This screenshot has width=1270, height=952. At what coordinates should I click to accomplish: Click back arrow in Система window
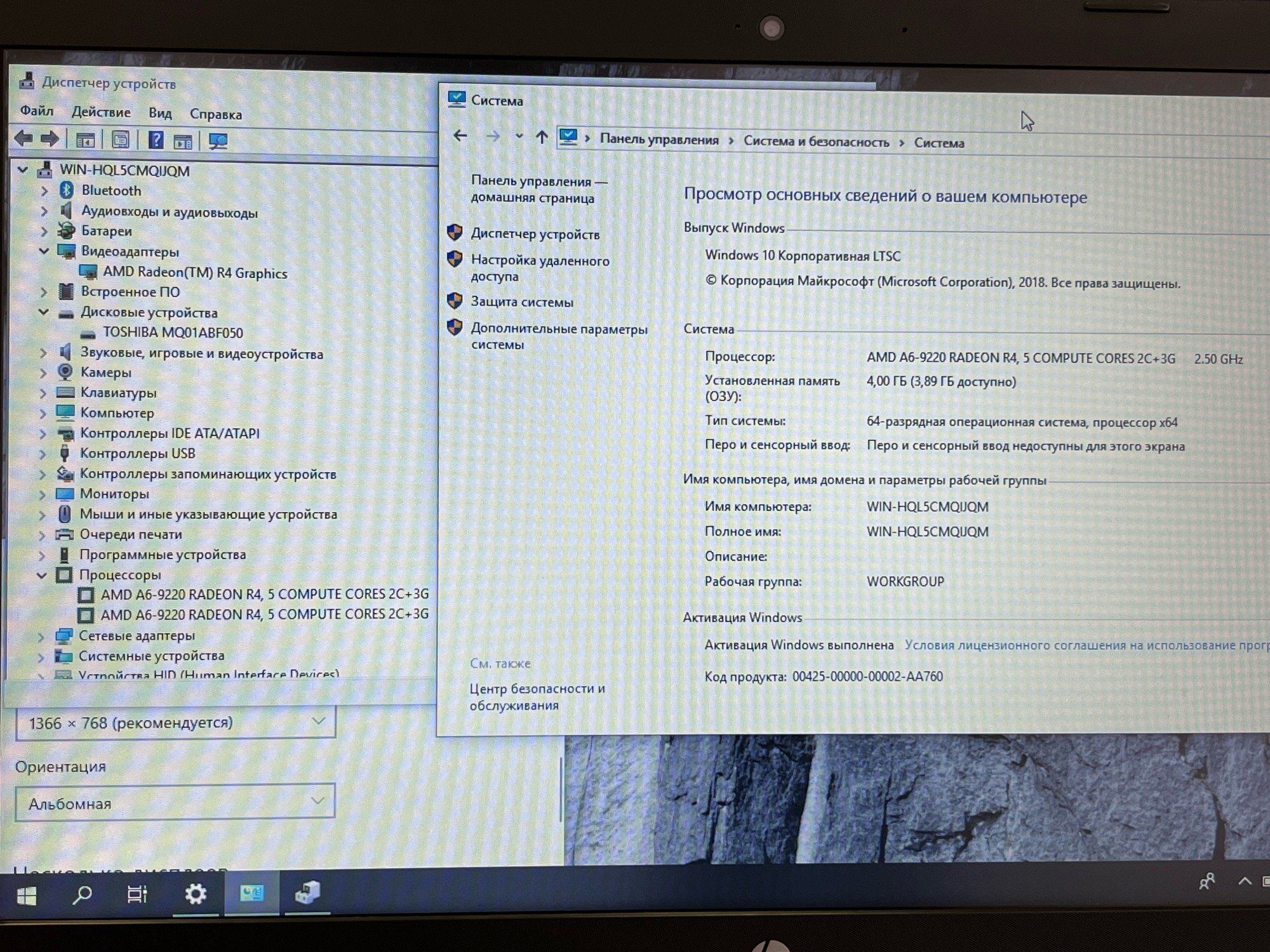pos(460,135)
